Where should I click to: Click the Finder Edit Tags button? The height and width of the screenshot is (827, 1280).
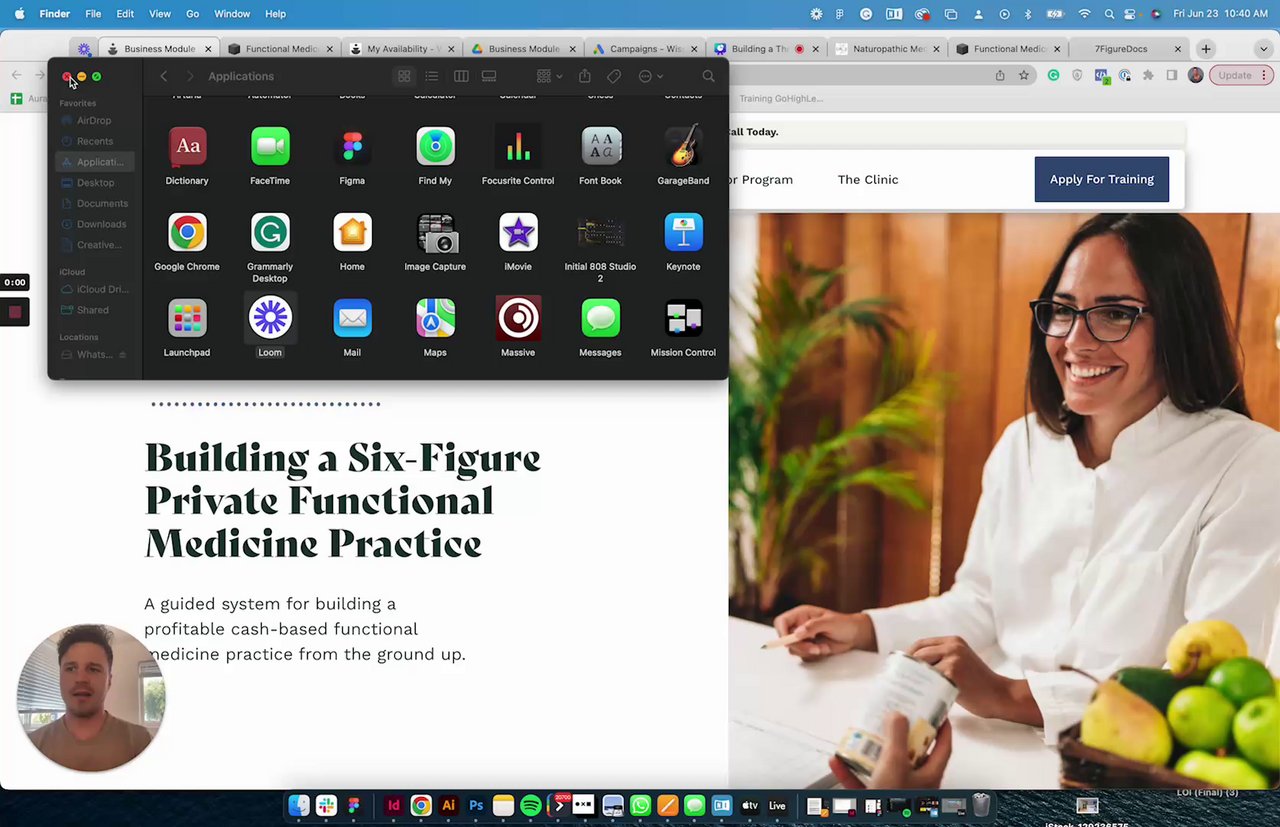pyautogui.click(x=614, y=76)
